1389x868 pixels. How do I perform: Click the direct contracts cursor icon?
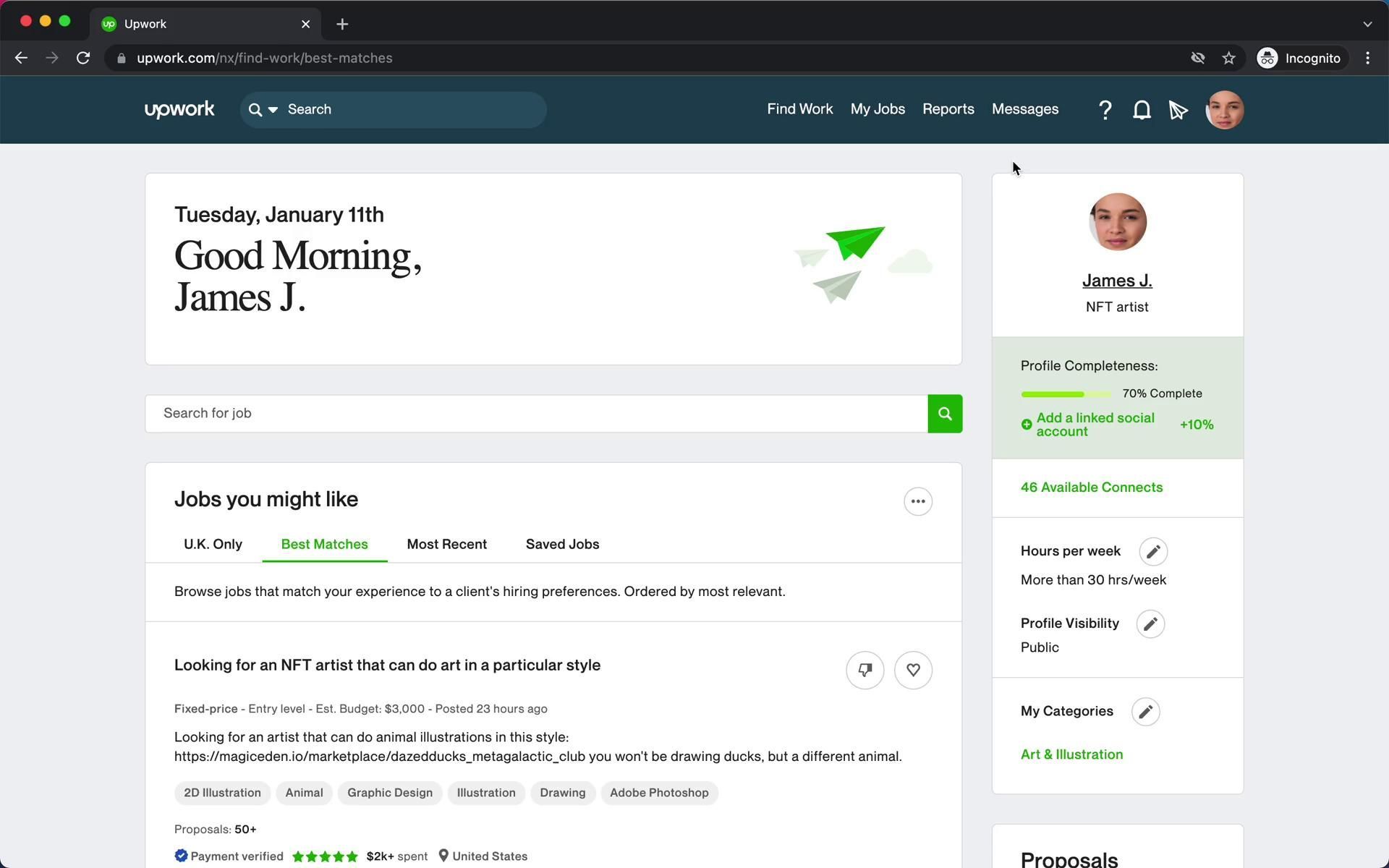point(1178,110)
